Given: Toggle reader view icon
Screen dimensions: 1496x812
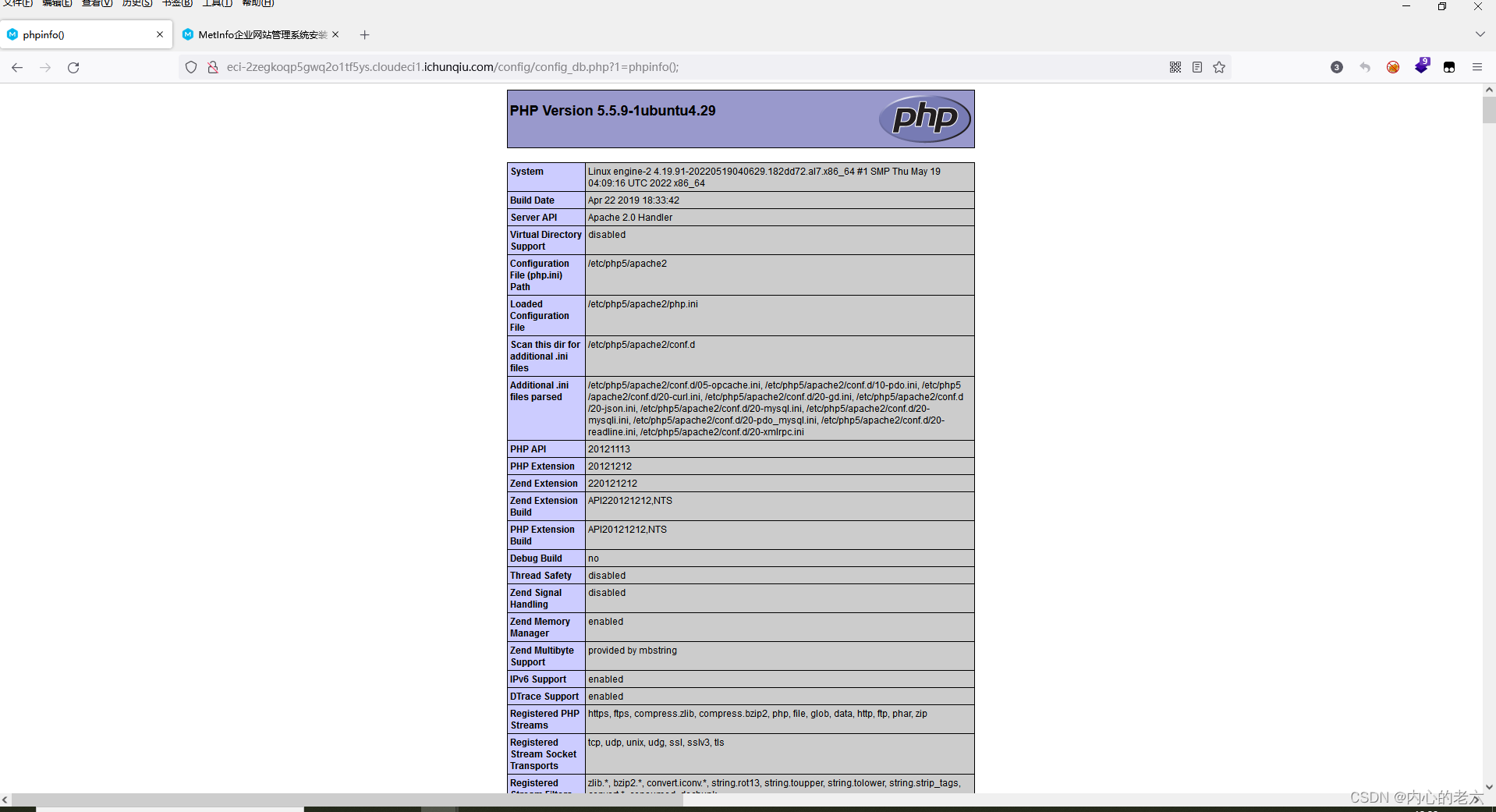Looking at the screenshot, I should pos(1197,68).
